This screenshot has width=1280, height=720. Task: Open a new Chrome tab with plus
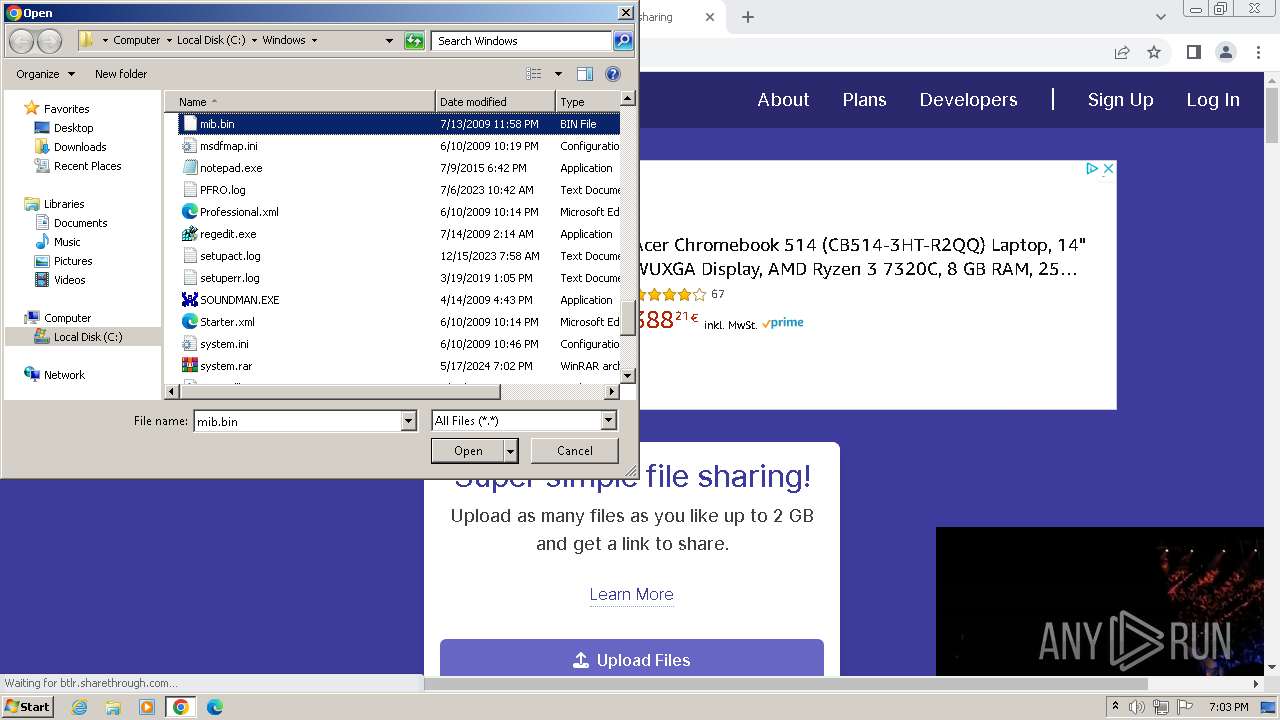(x=748, y=17)
